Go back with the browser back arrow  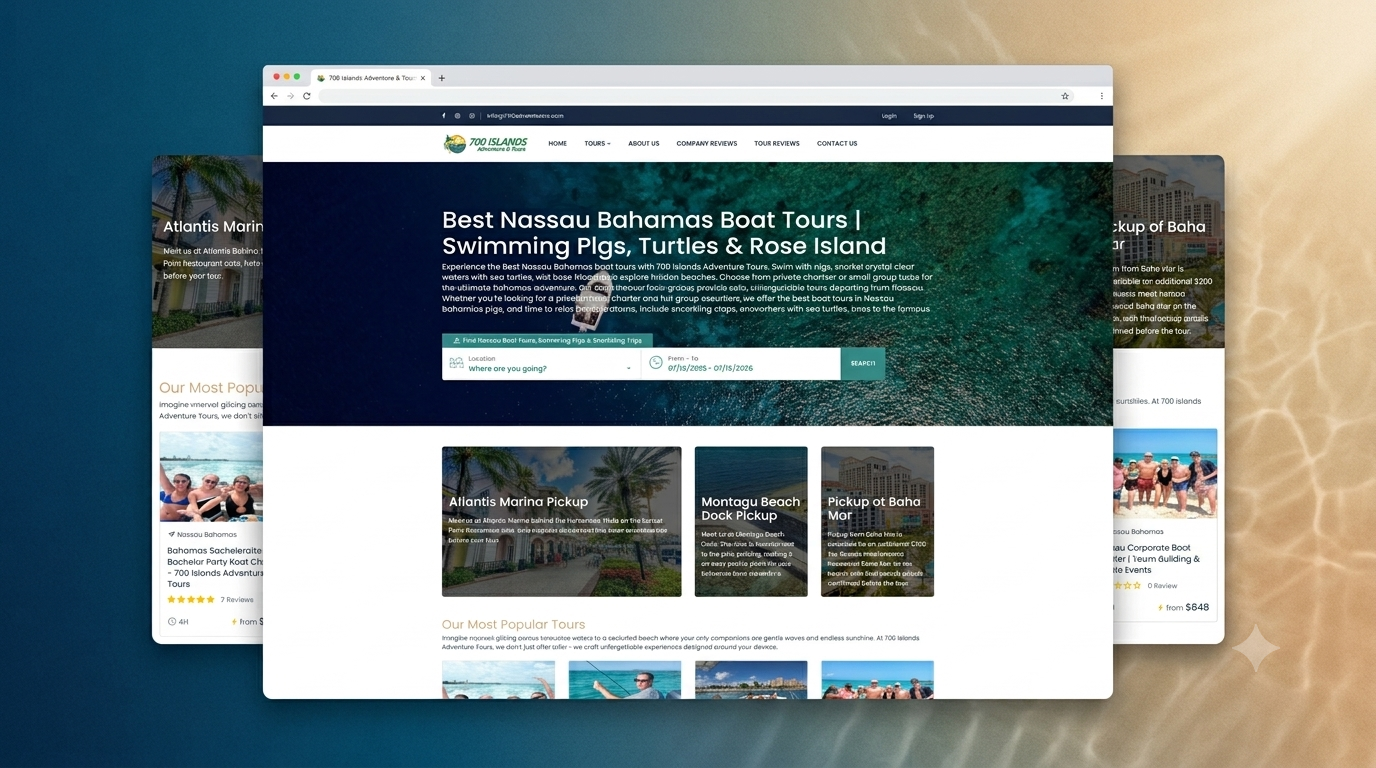pos(275,96)
